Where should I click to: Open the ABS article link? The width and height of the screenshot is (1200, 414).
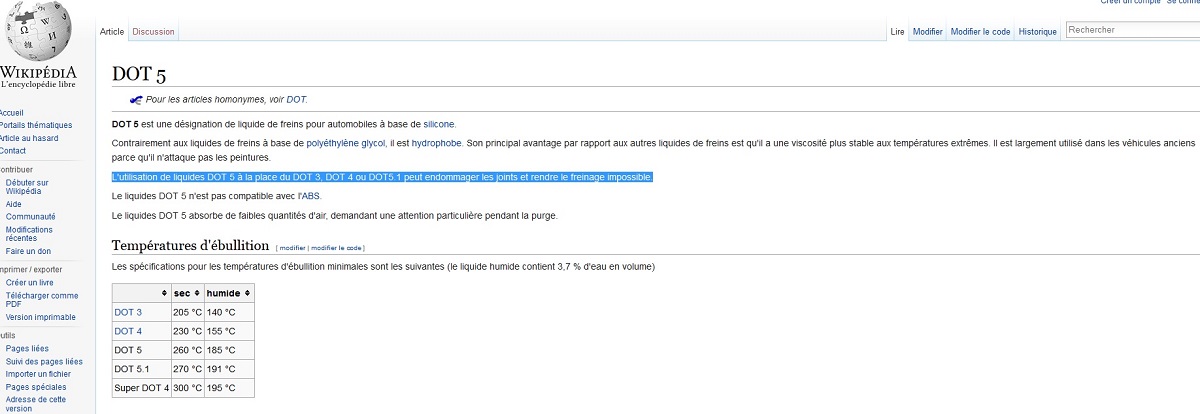310,196
